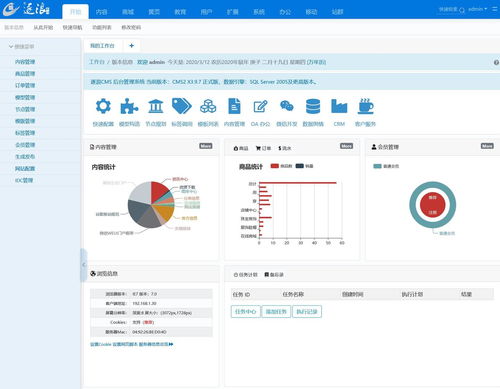Collapse the sidebar with the left-arrow handle
The image size is (500, 389).
(x=84, y=265)
